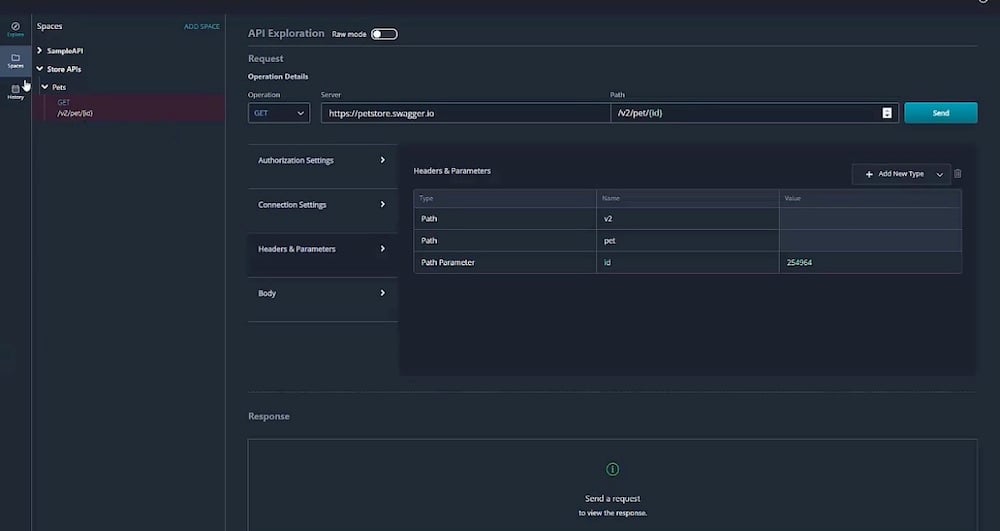Image resolution: width=1000 pixels, height=531 pixels.
Task: Toggle the Raw mode switch
Action: click(x=384, y=34)
